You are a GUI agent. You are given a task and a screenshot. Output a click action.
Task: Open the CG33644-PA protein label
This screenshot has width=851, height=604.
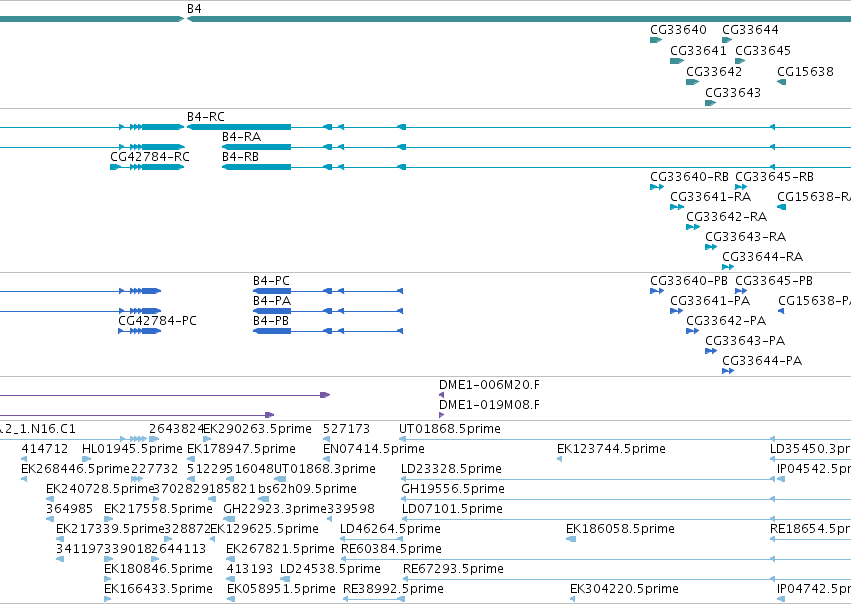click(761, 361)
